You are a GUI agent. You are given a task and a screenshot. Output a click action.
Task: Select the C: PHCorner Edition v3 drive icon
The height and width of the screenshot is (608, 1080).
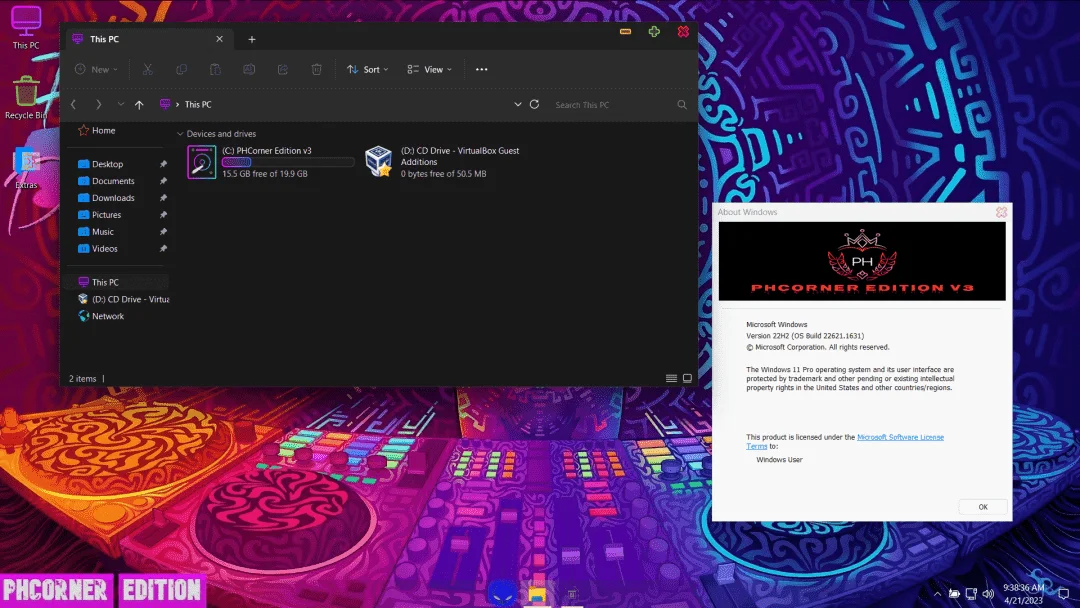(x=202, y=162)
